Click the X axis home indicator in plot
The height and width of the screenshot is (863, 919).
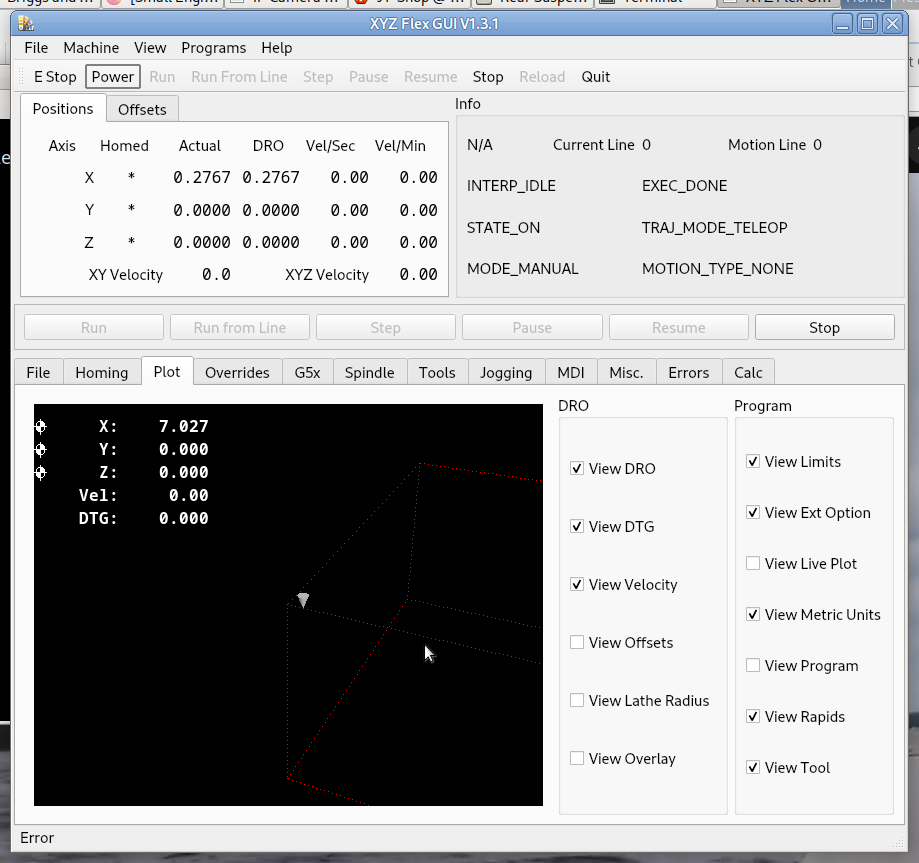click(x=41, y=427)
